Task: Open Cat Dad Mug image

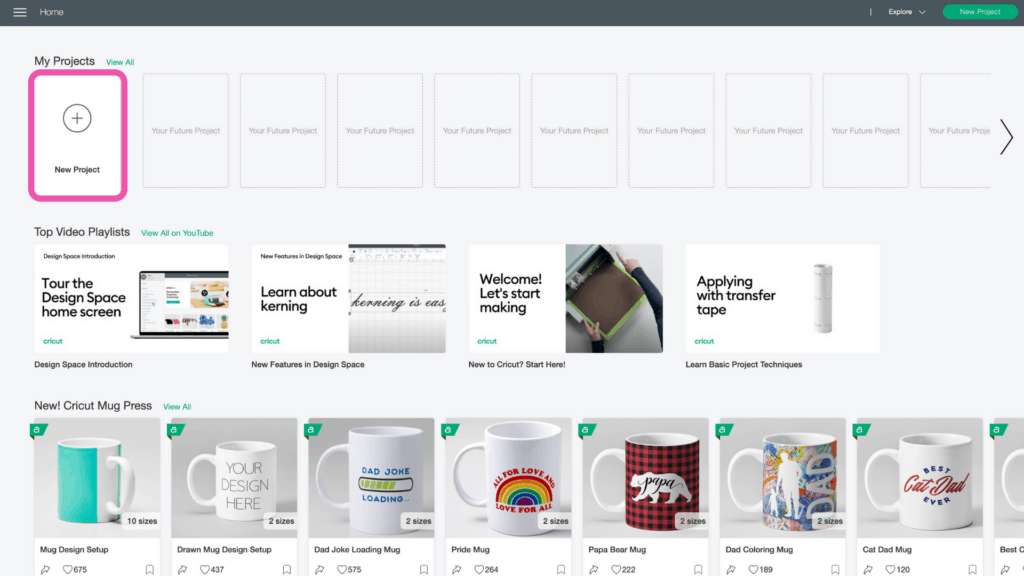Action: [x=920, y=478]
